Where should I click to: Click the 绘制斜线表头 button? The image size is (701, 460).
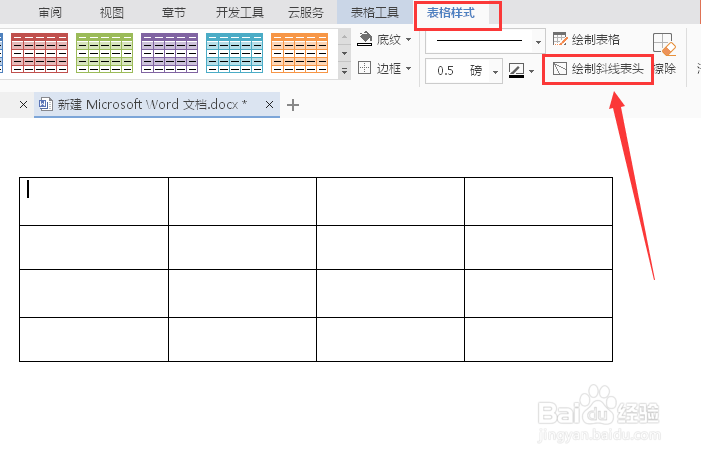598,68
